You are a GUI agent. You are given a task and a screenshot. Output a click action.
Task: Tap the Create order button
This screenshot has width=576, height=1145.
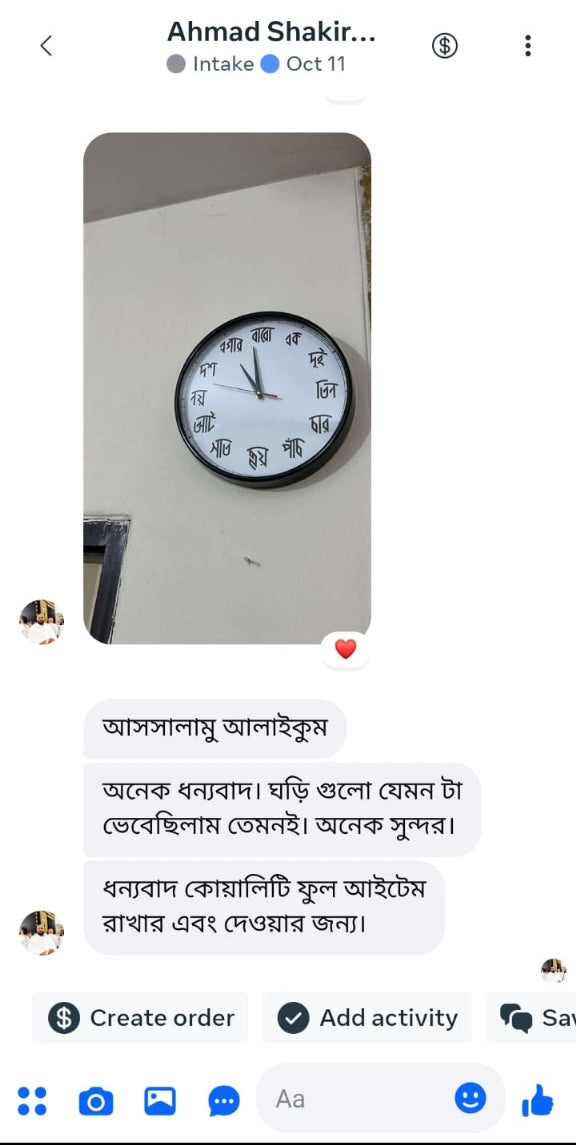coord(140,1017)
